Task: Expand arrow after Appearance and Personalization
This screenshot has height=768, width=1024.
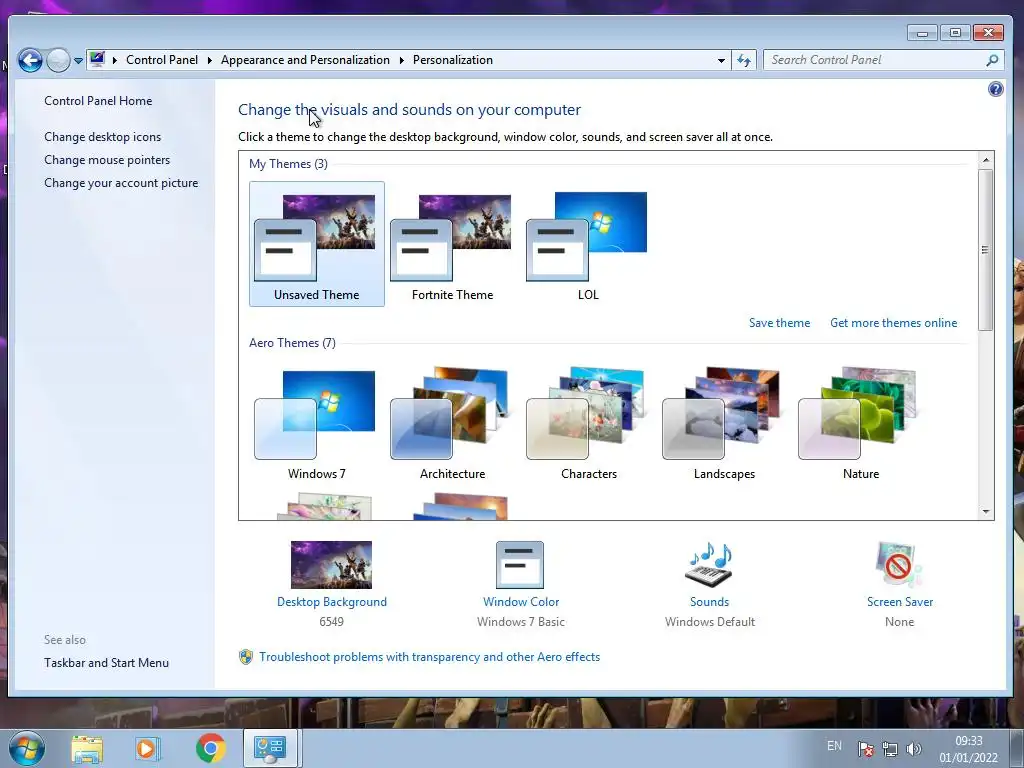Action: tap(401, 60)
